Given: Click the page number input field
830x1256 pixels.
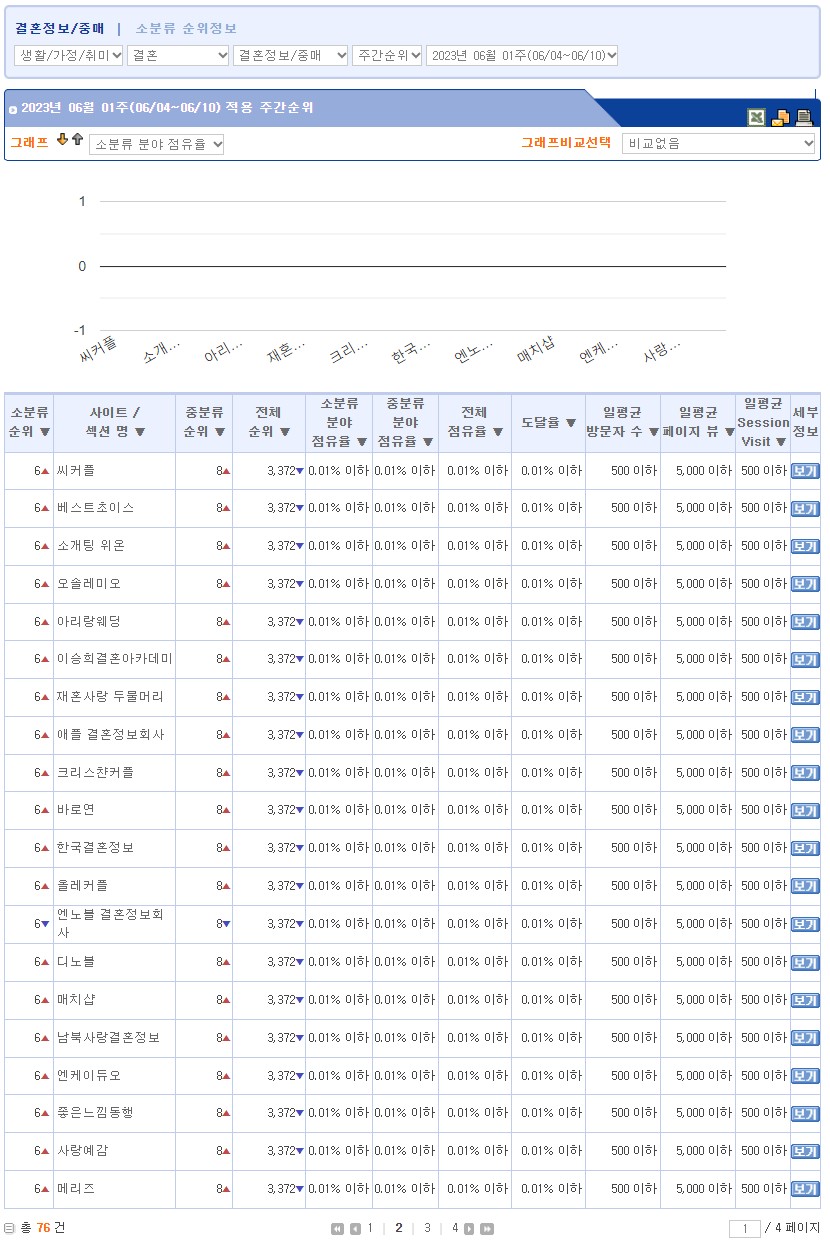Looking at the screenshot, I should 745,1229.
